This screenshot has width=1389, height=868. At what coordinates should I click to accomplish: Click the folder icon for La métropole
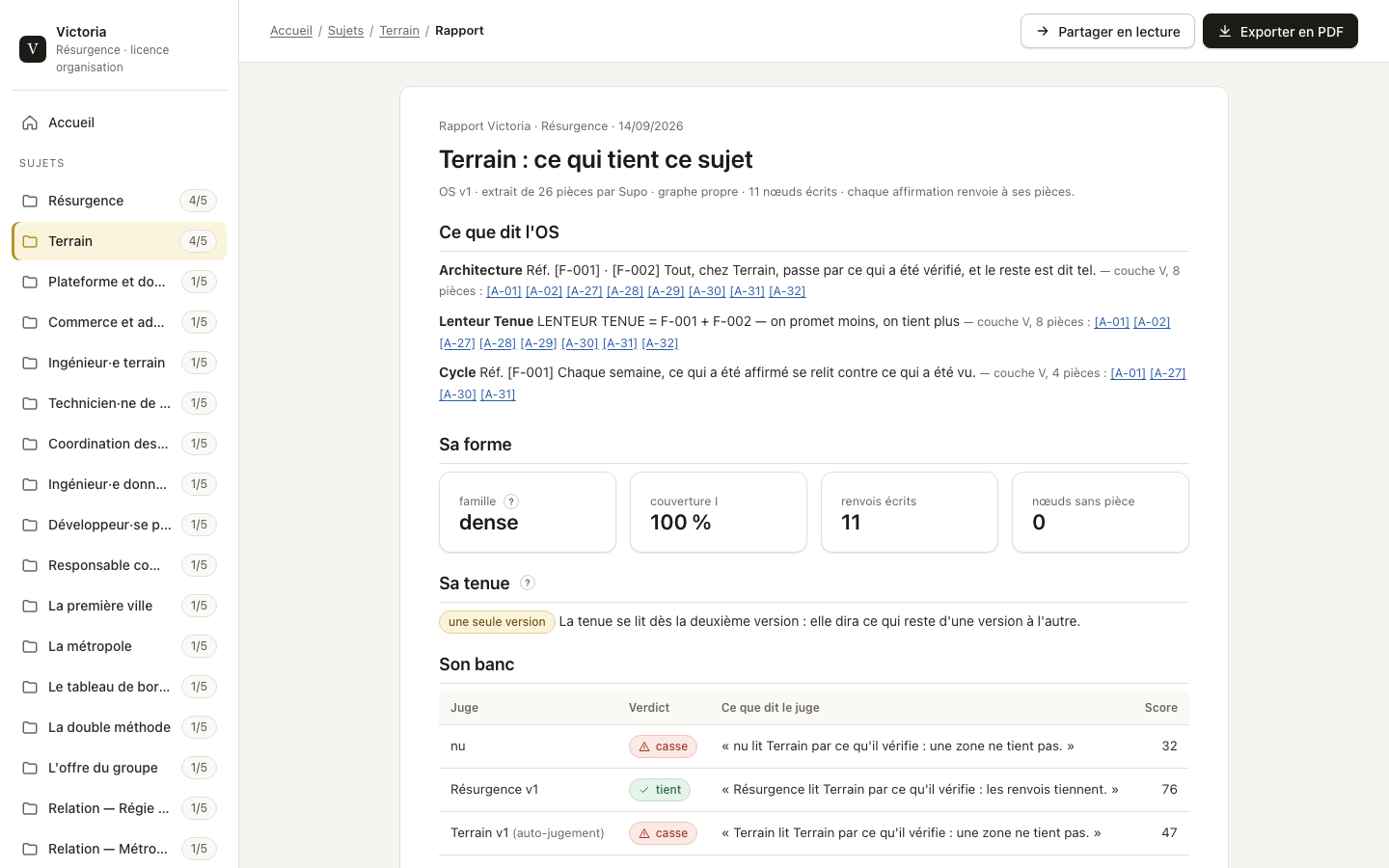30,646
